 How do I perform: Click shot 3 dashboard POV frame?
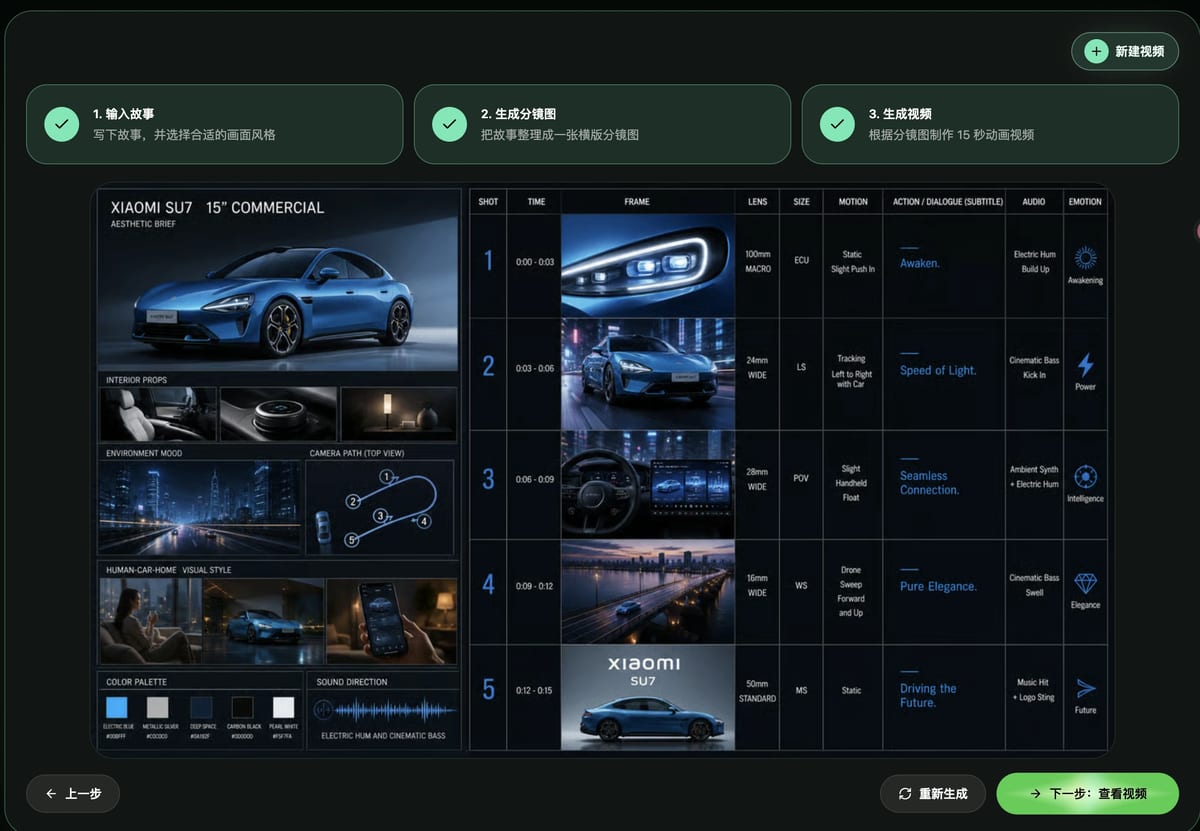coord(647,485)
